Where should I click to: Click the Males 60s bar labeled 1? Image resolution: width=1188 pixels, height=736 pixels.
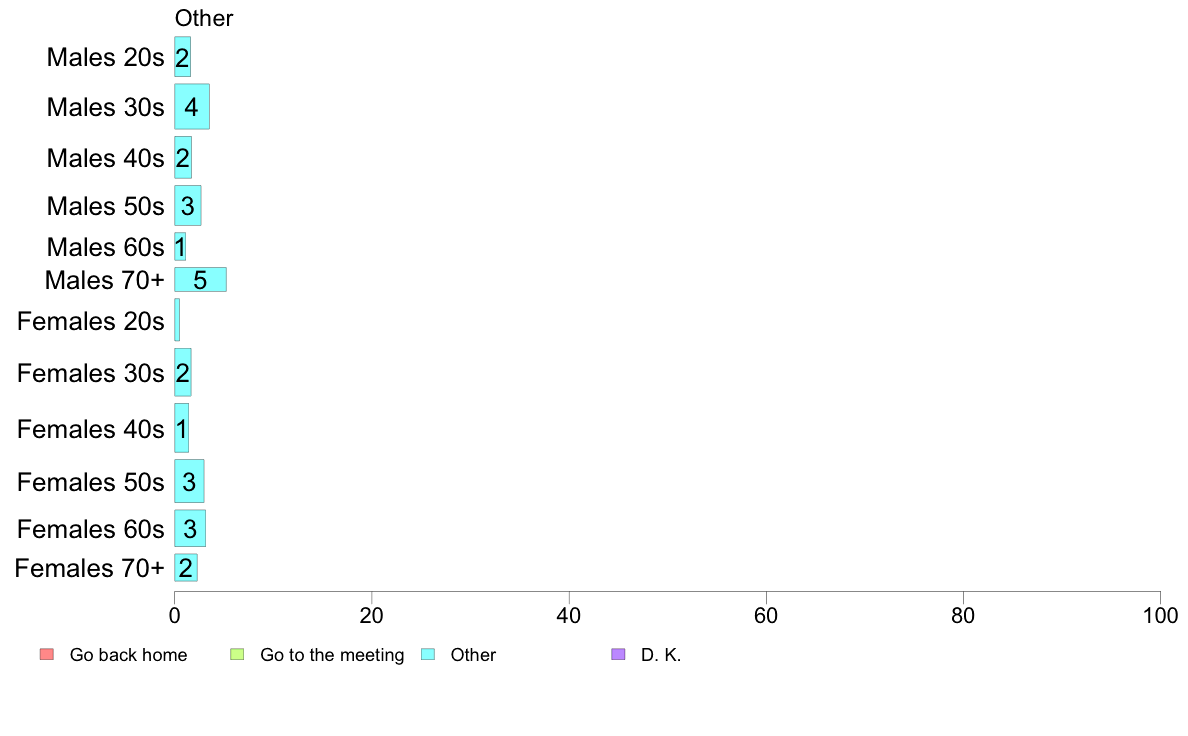pyautogui.click(x=180, y=247)
